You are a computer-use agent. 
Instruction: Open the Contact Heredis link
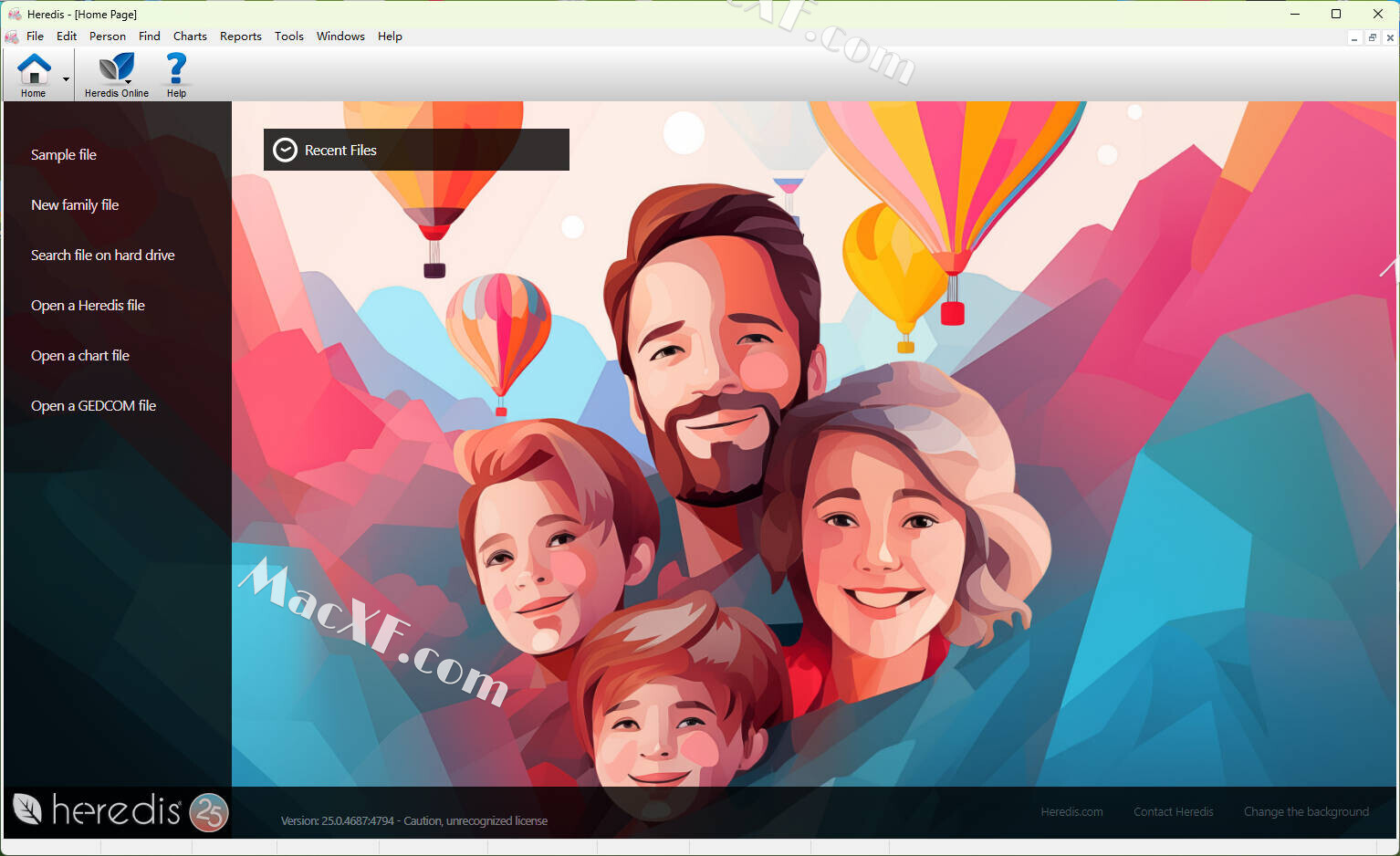1173,812
